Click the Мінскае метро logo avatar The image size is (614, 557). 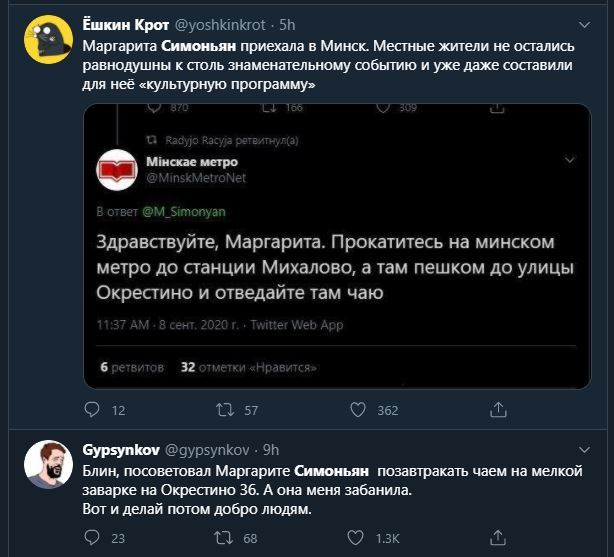coord(117,170)
